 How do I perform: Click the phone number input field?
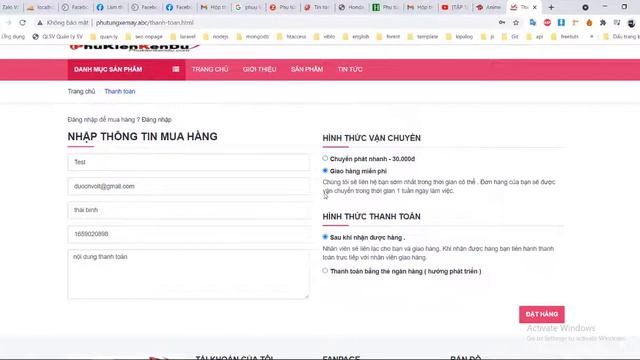189,234
